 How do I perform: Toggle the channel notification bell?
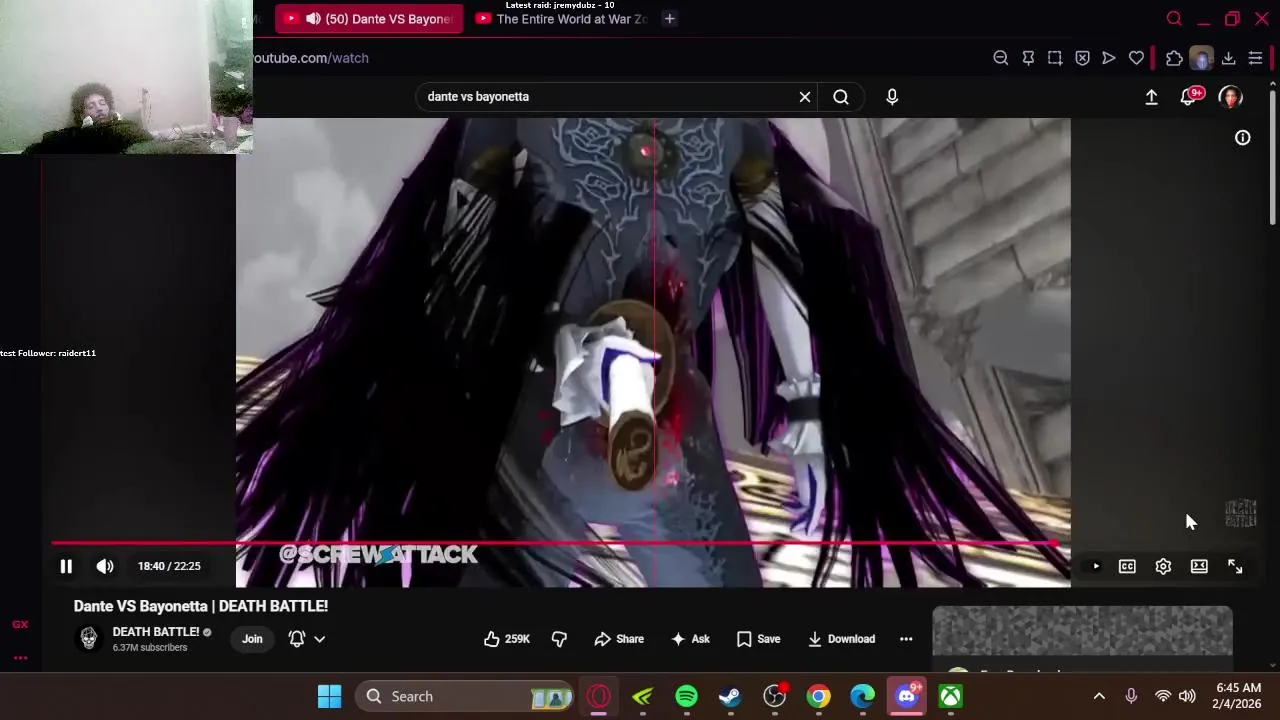297,639
